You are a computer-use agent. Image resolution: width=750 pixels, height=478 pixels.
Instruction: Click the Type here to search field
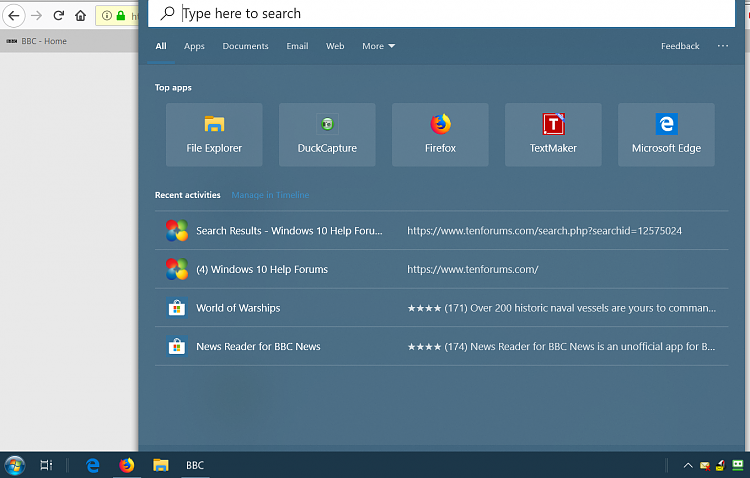click(441, 13)
